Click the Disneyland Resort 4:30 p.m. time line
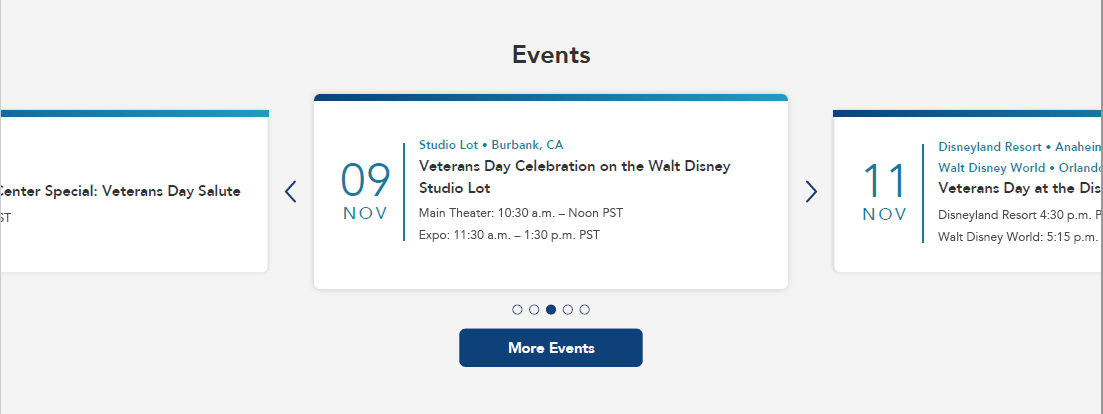This screenshot has height=414, width=1103. point(1019,214)
